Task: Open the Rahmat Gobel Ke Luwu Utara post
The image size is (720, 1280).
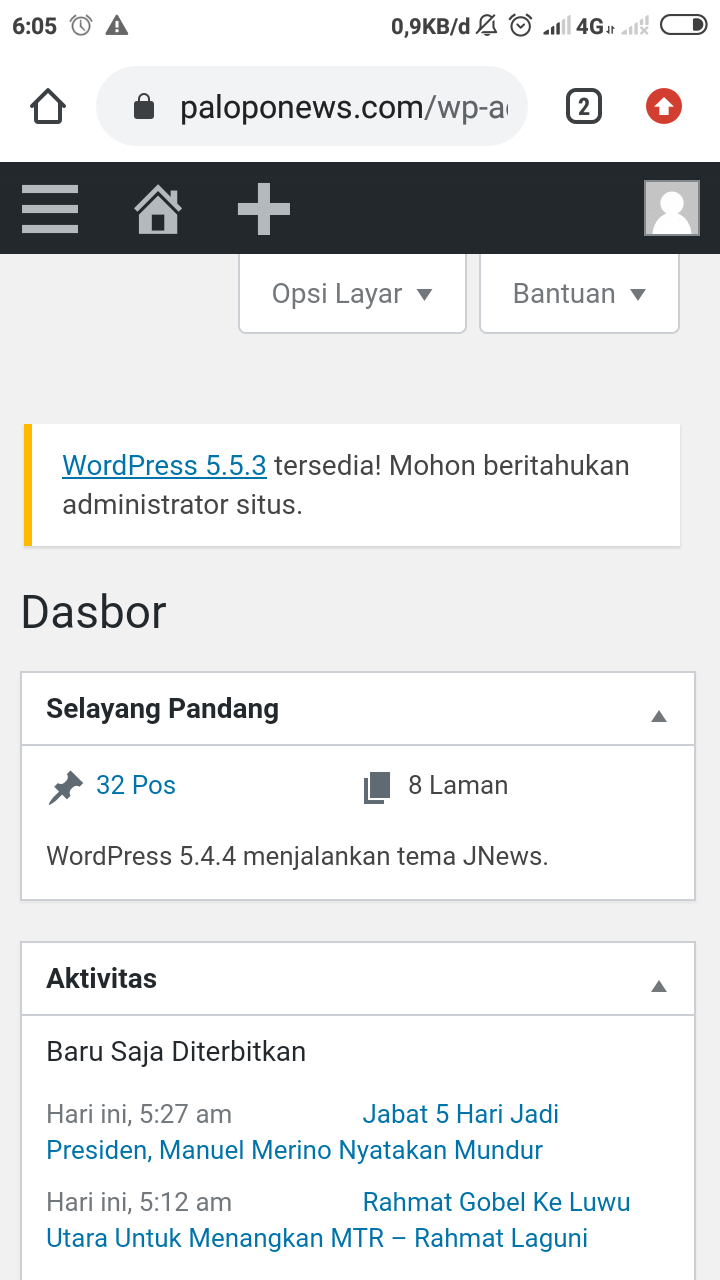Action: pyautogui.click(x=317, y=1238)
